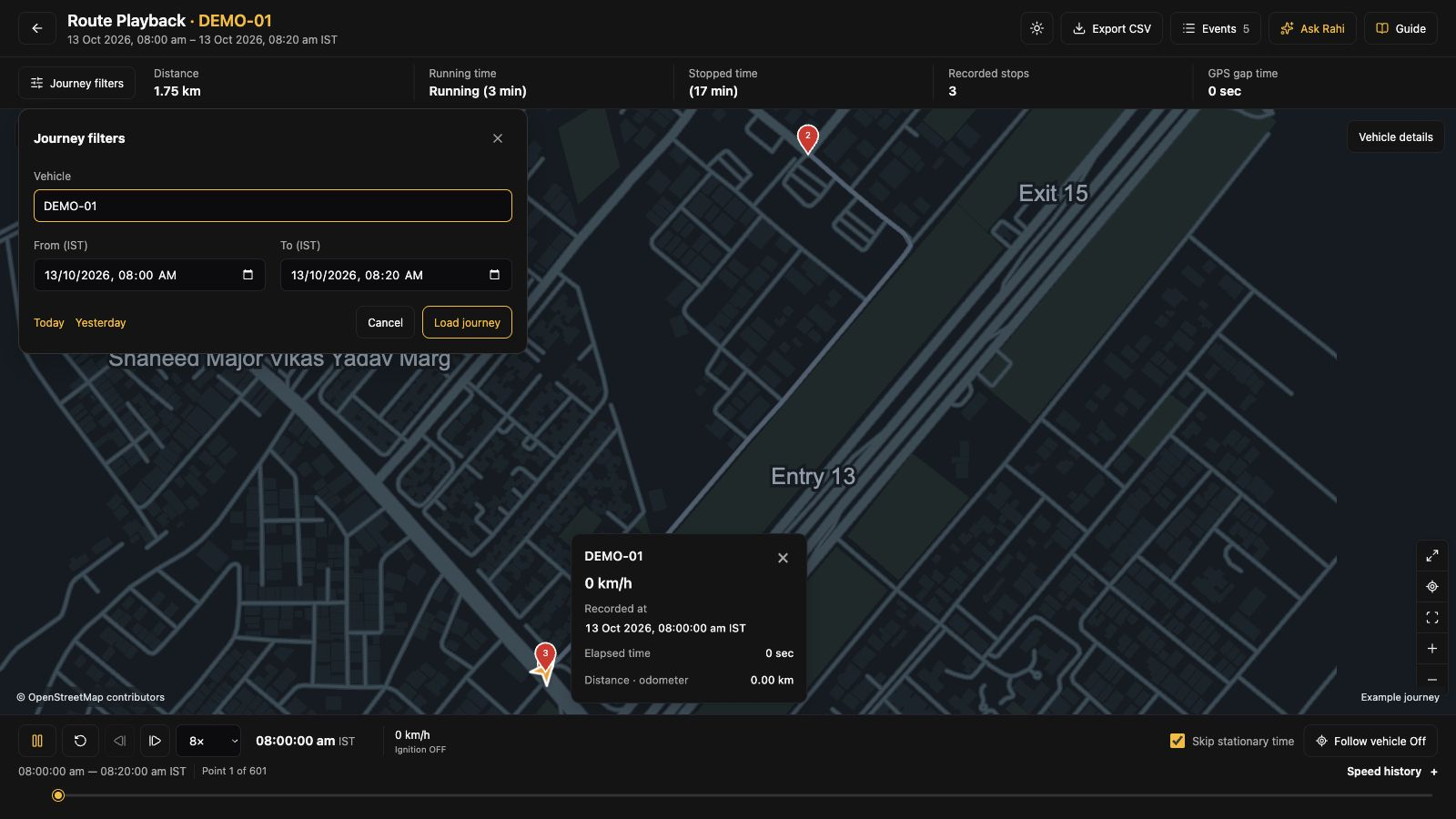1456x819 pixels.
Task: Click stop marker 2 on the map
Action: pos(807,138)
